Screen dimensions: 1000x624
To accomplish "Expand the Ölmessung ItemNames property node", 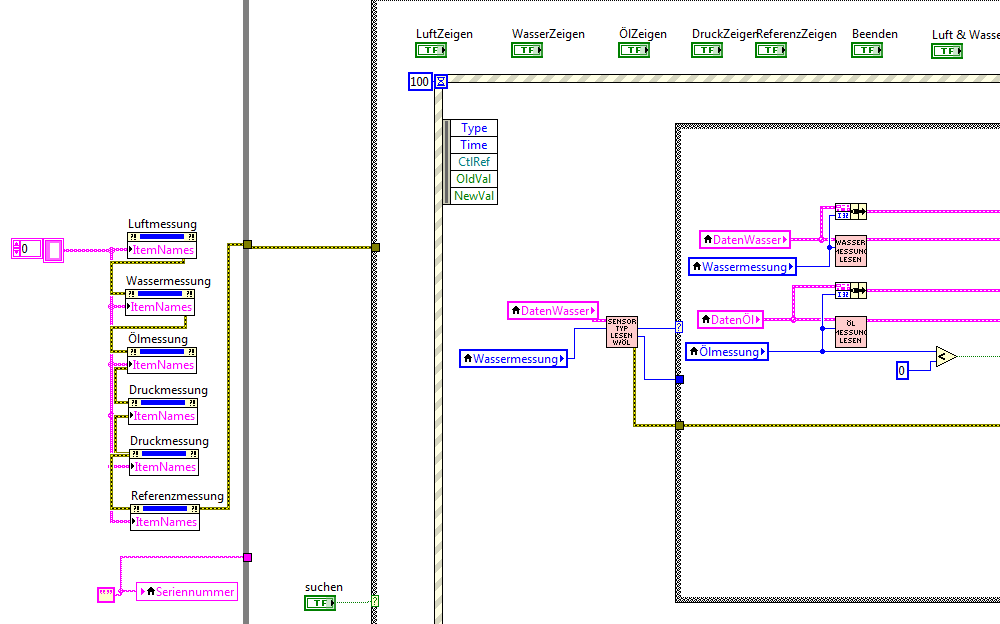I will tap(162, 360).
